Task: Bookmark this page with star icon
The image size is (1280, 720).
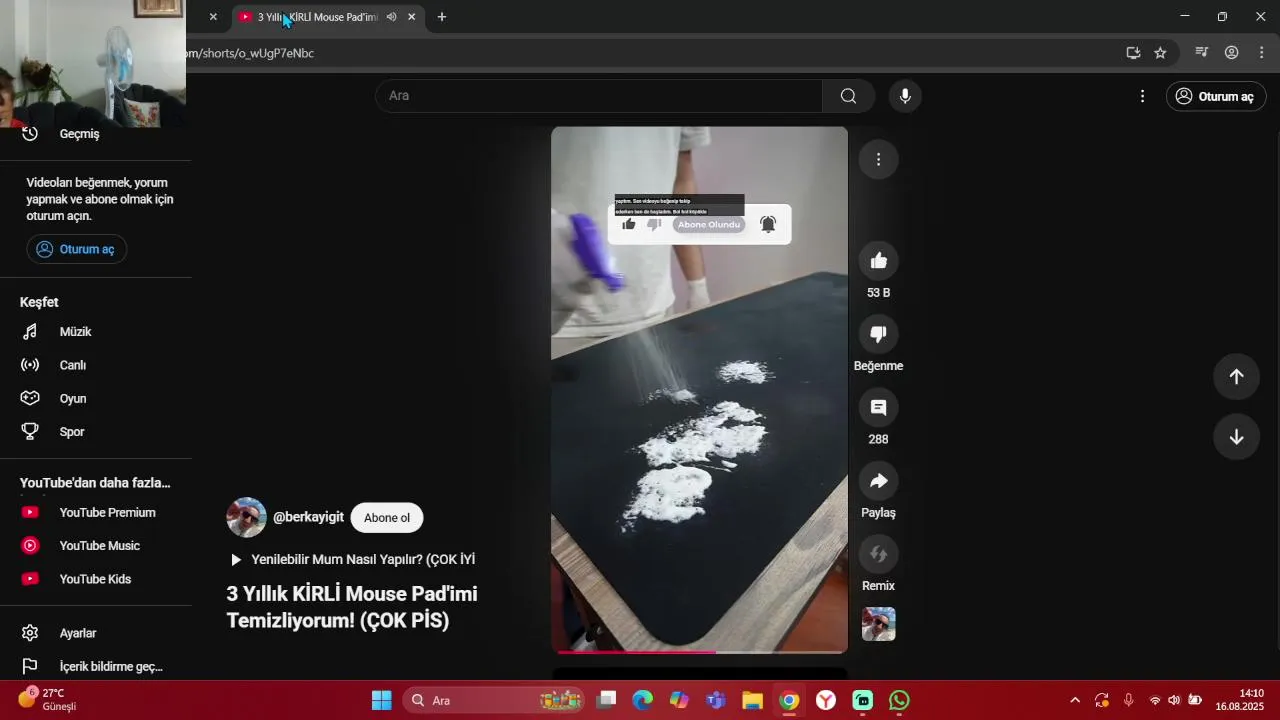Action: pos(1160,53)
